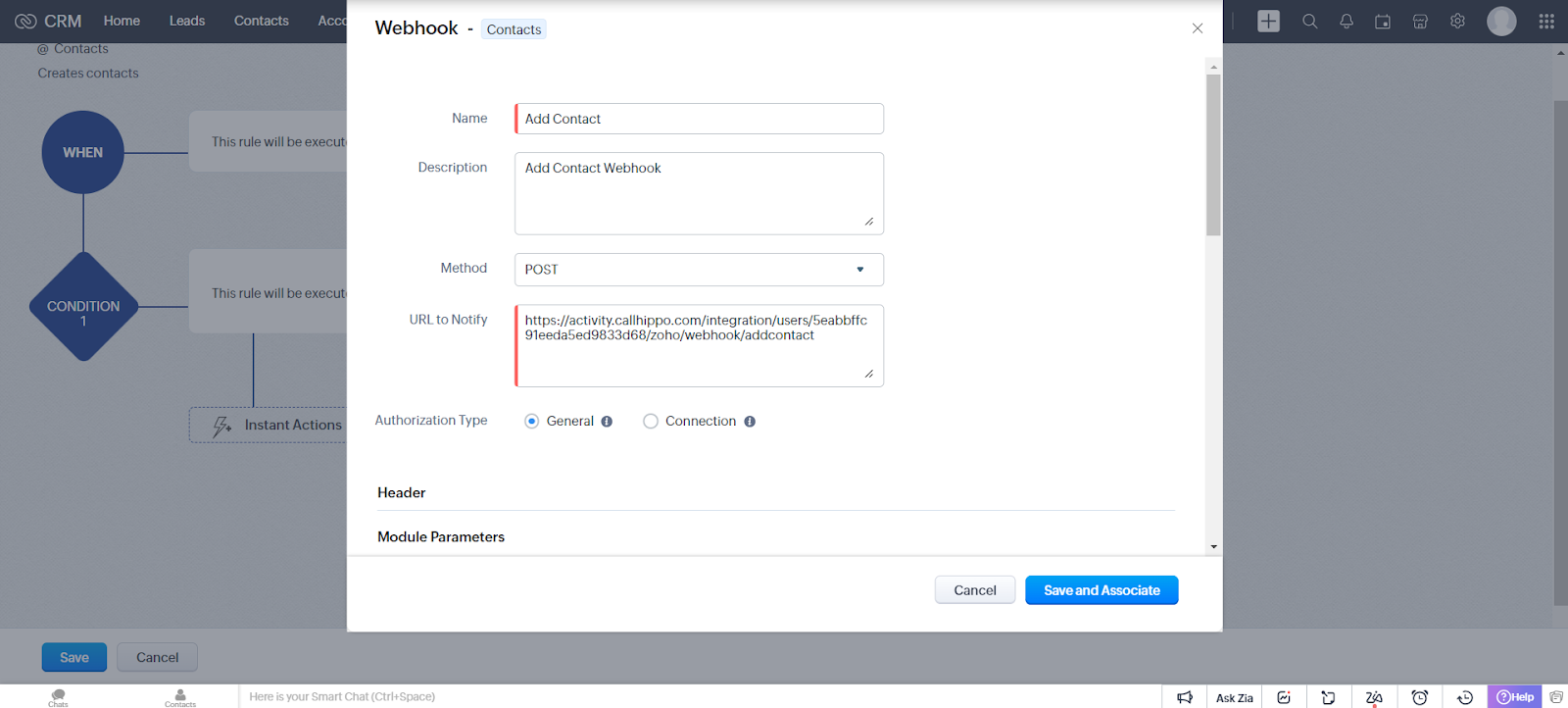
Task: Click Save and Associate
Action: tap(1102, 590)
